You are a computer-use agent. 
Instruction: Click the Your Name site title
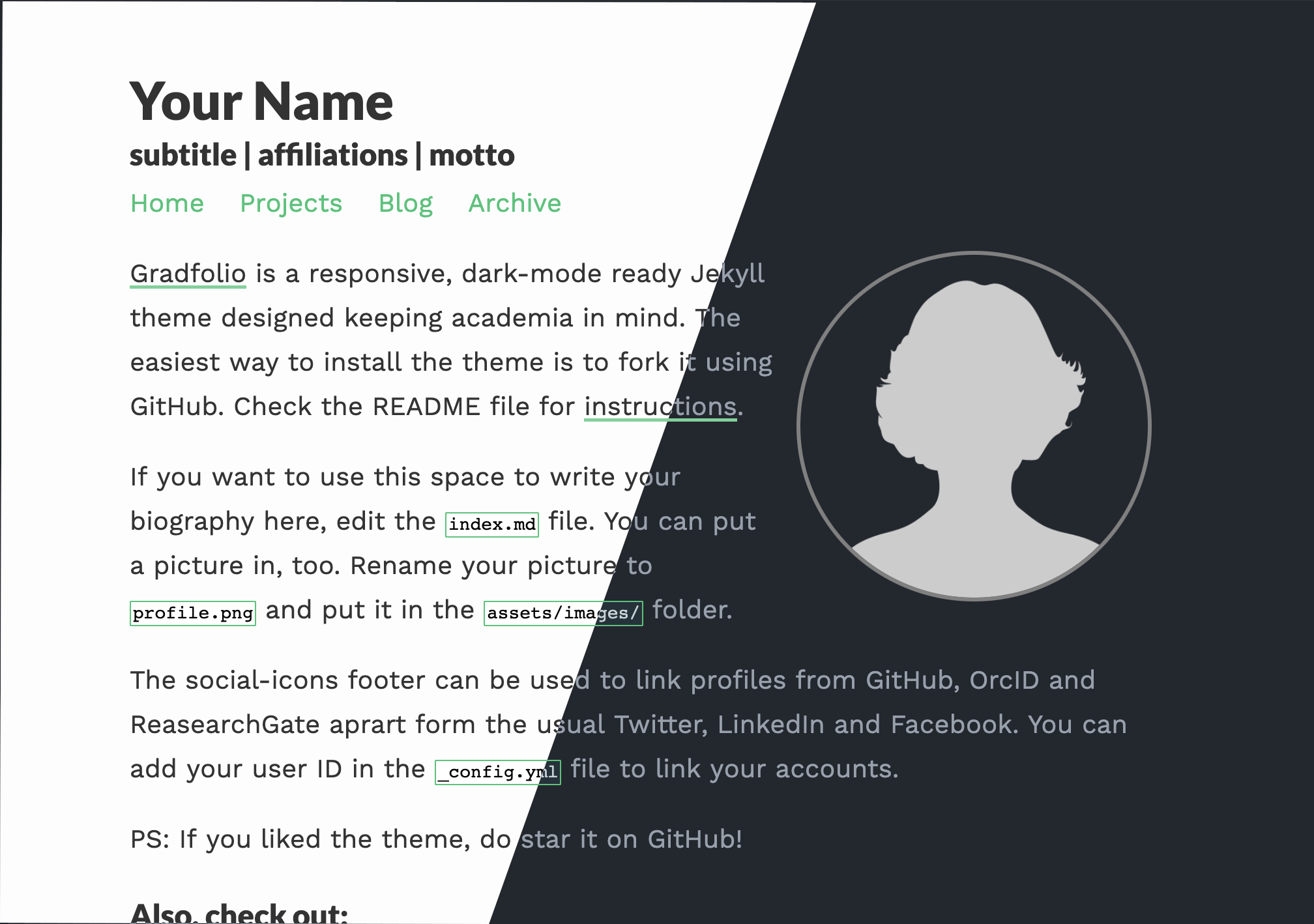tap(261, 102)
